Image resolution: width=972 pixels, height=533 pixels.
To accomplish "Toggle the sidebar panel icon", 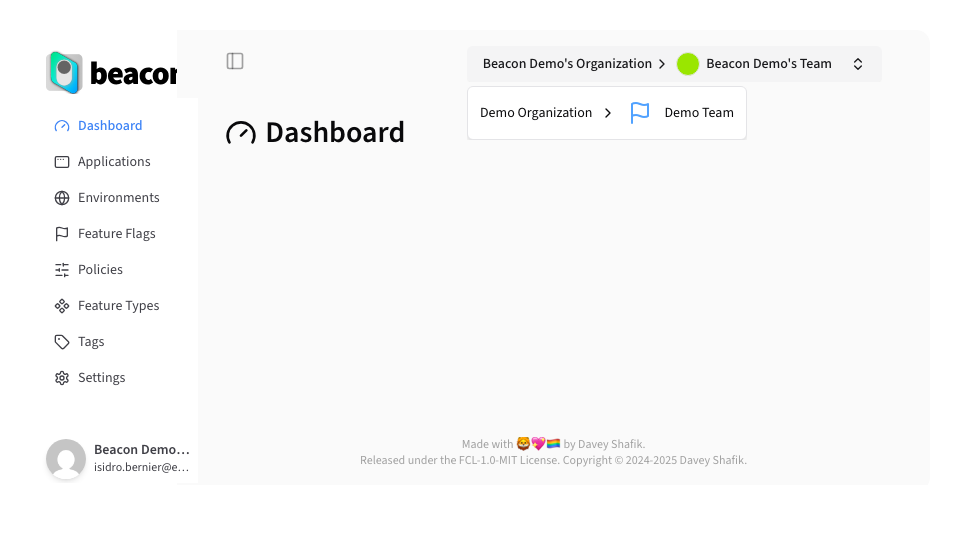I will 235,61.
